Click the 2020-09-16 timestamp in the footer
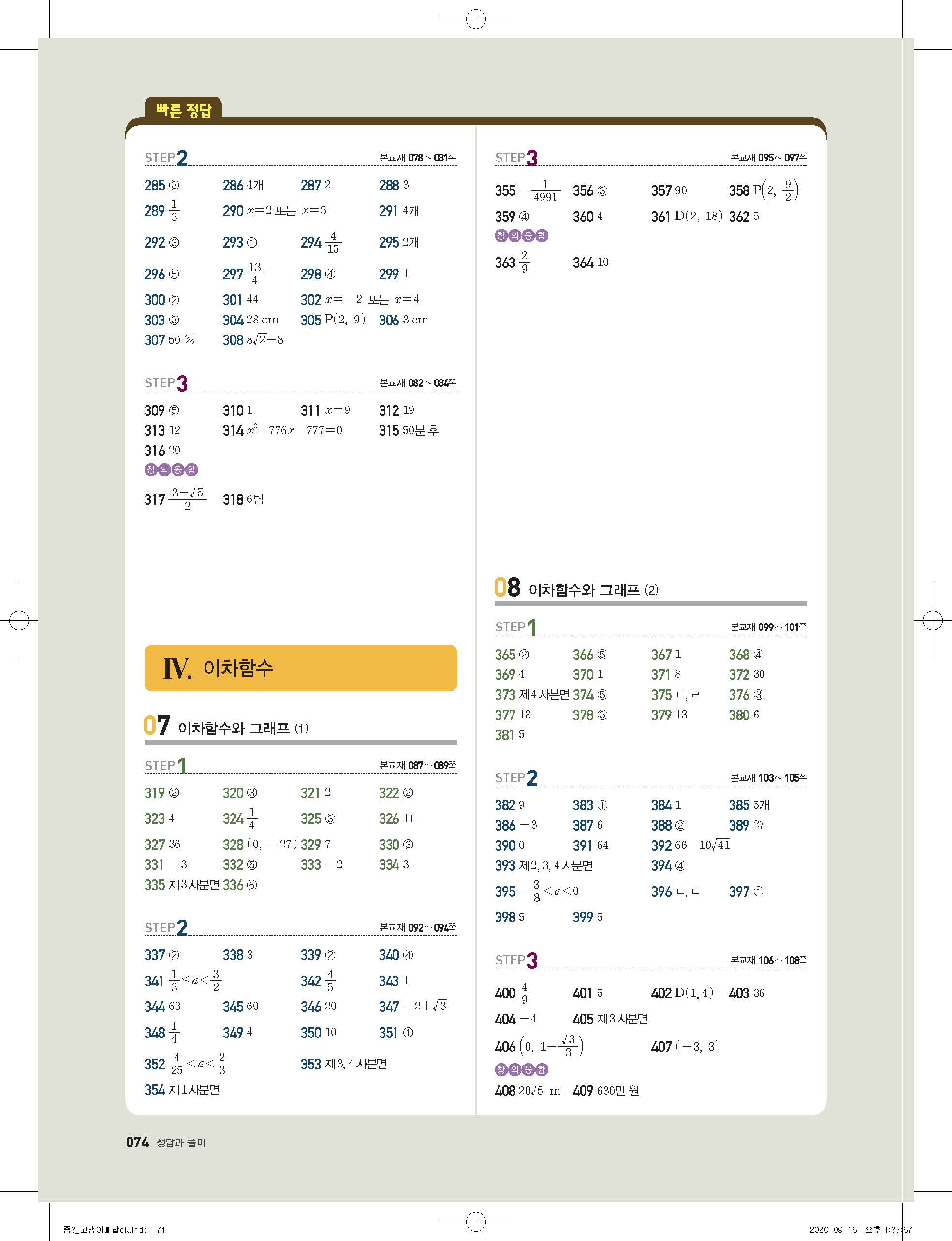 [x=833, y=1230]
